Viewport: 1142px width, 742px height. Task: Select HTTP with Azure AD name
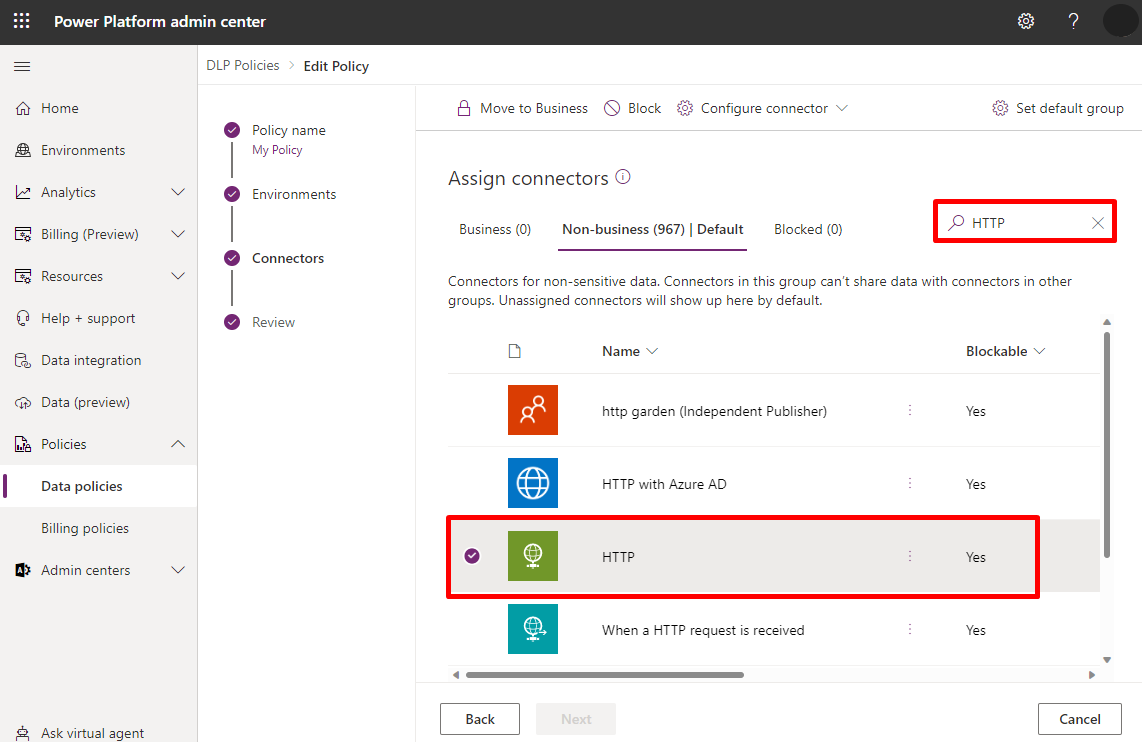pyautogui.click(x=663, y=484)
